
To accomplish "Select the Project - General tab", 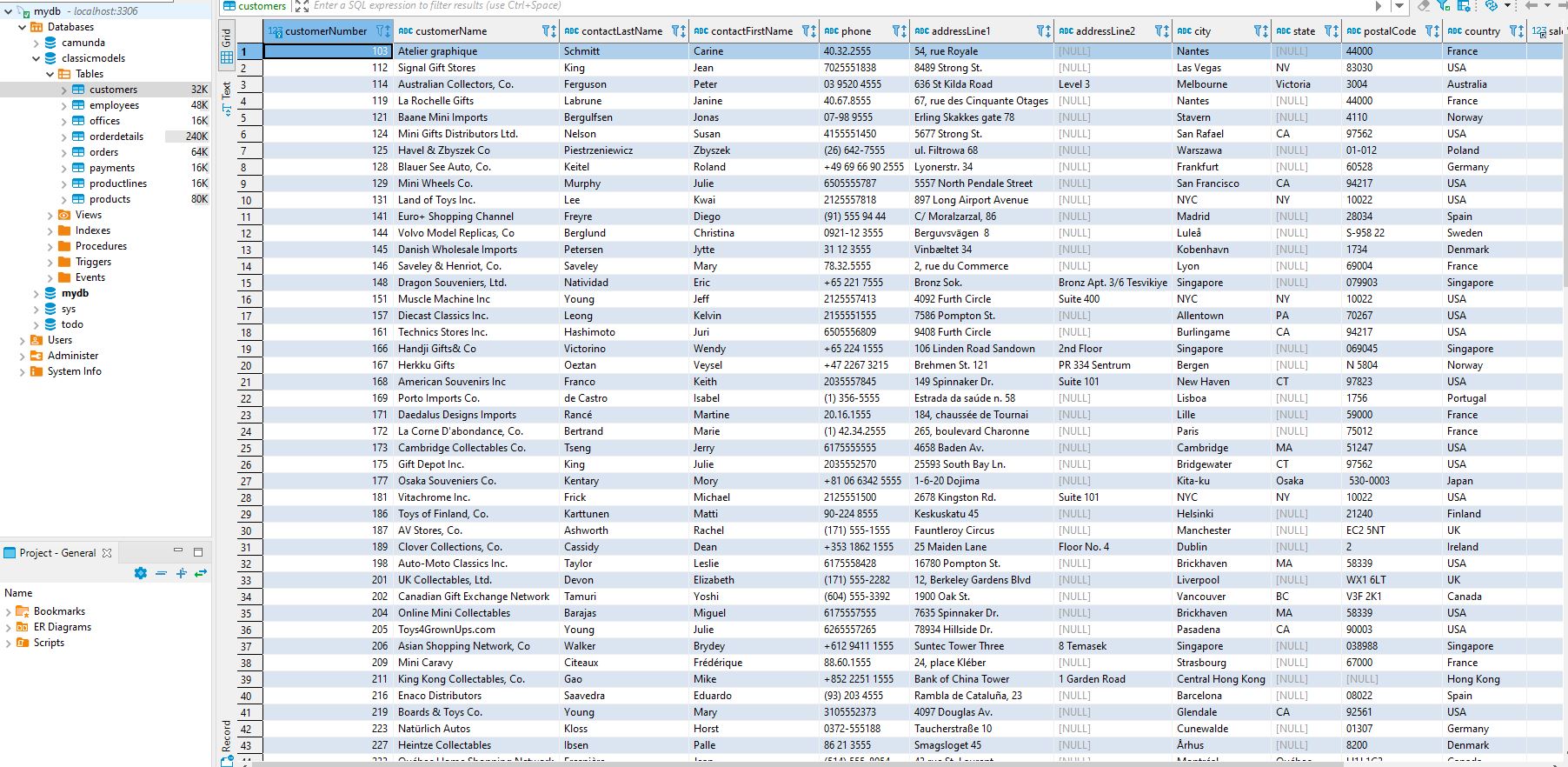I will point(57,552).
